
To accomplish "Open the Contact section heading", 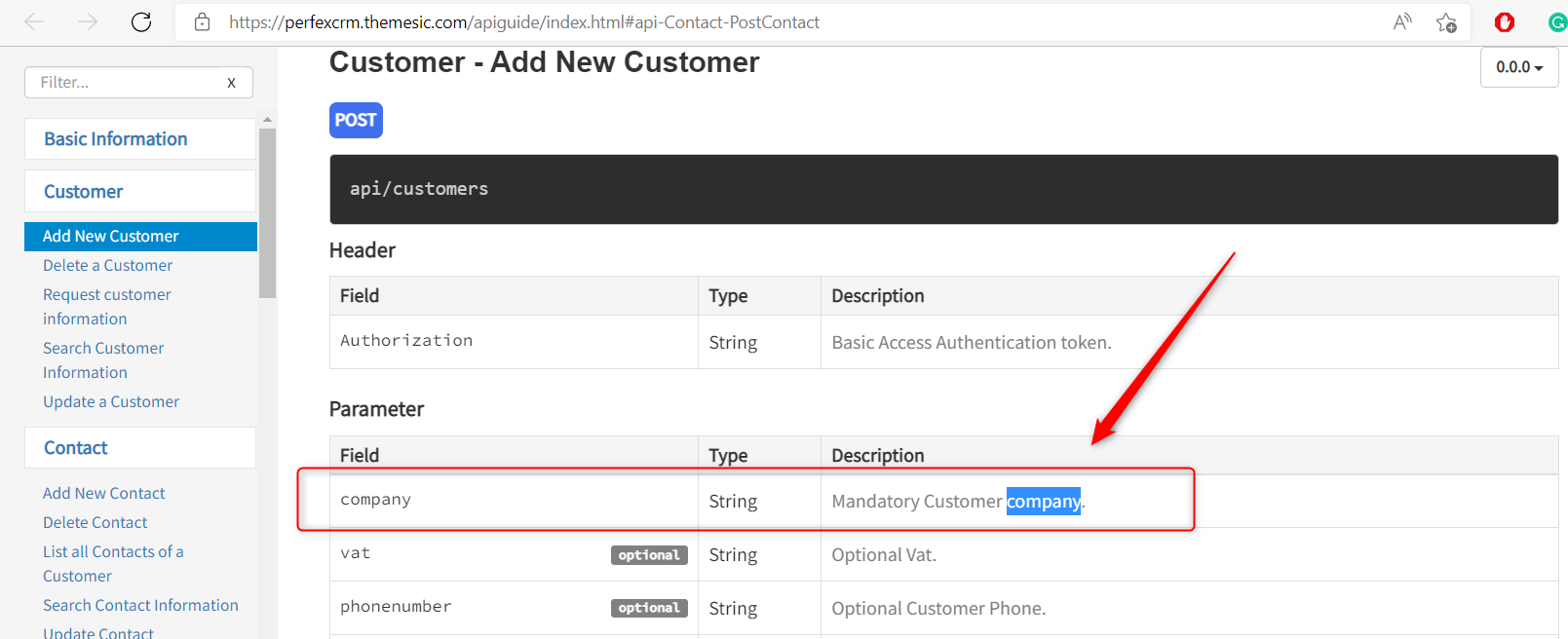I will [x=140, y=448].
